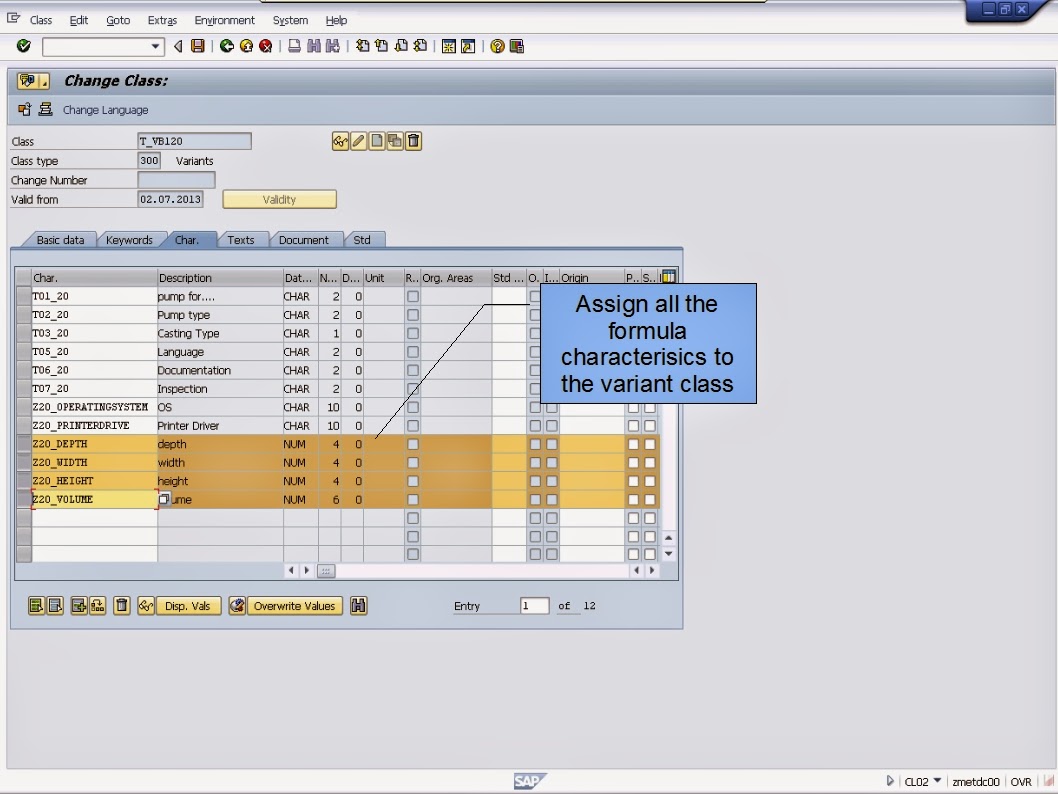Click the Create blank page icon next to Class
Image resolution: width=1058 pixels, height=794 pixels.
tap(377, 141)
